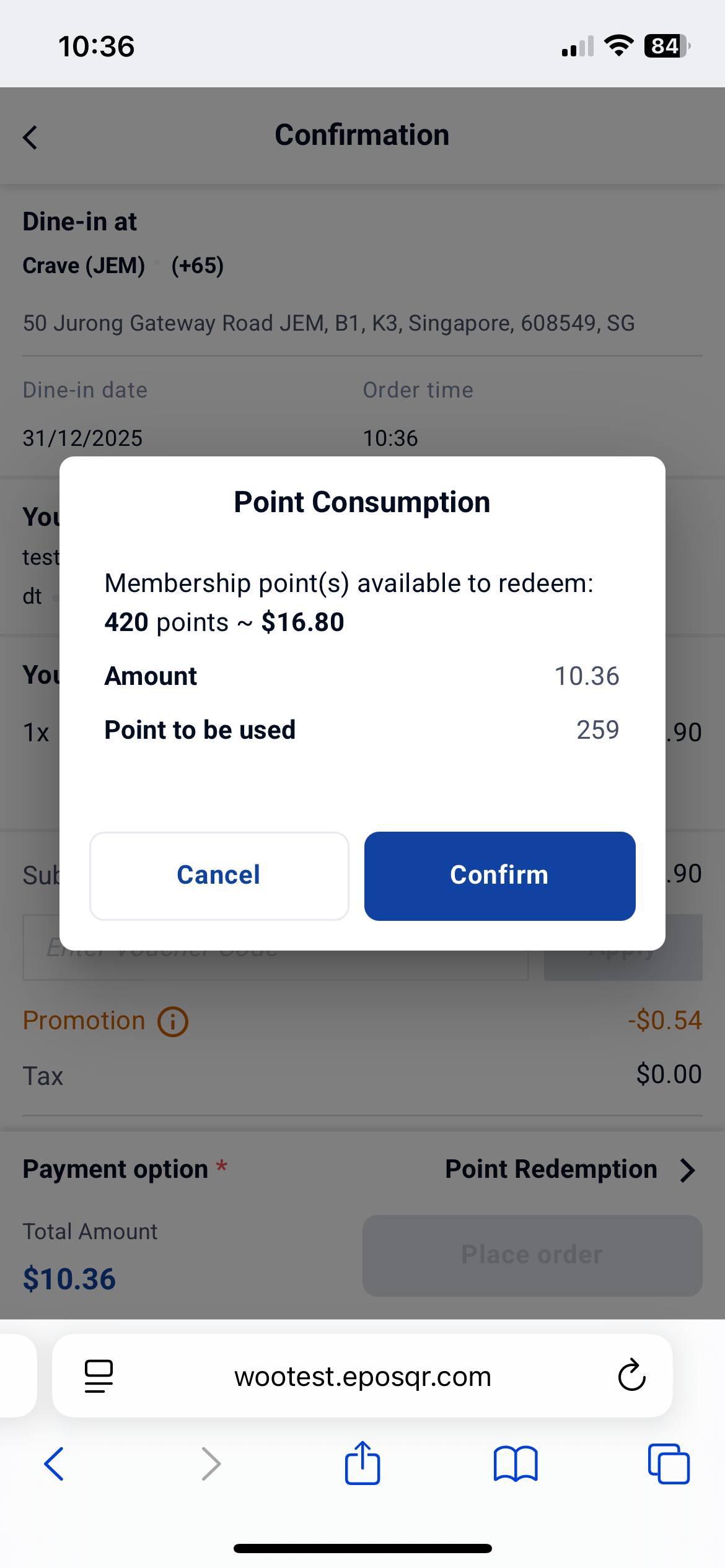This screenshot has height=1568, width=725.
Task: Tap the Confirm button in dialog
Action: [499, 876]
